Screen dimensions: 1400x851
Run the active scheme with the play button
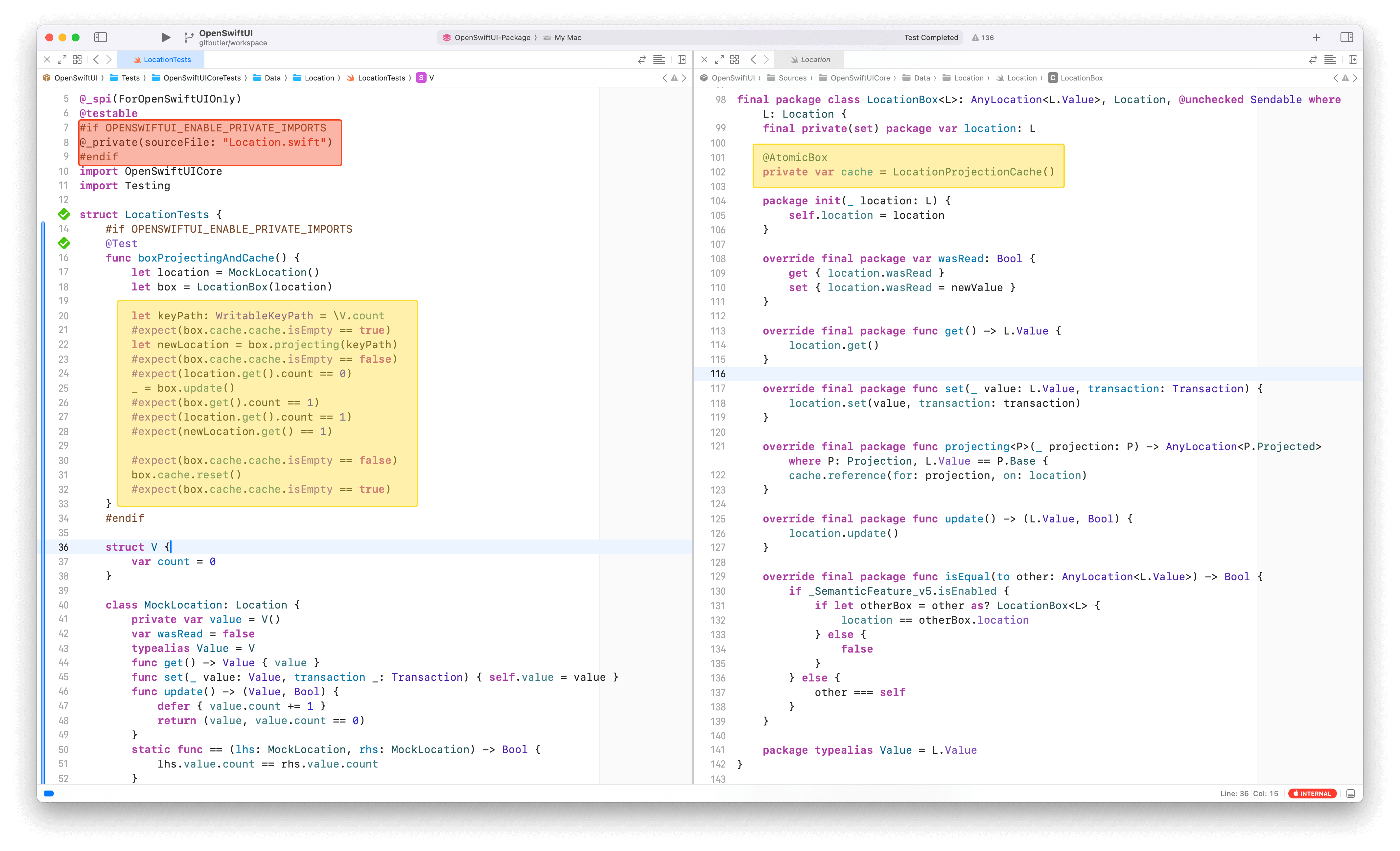click(165, 37)
